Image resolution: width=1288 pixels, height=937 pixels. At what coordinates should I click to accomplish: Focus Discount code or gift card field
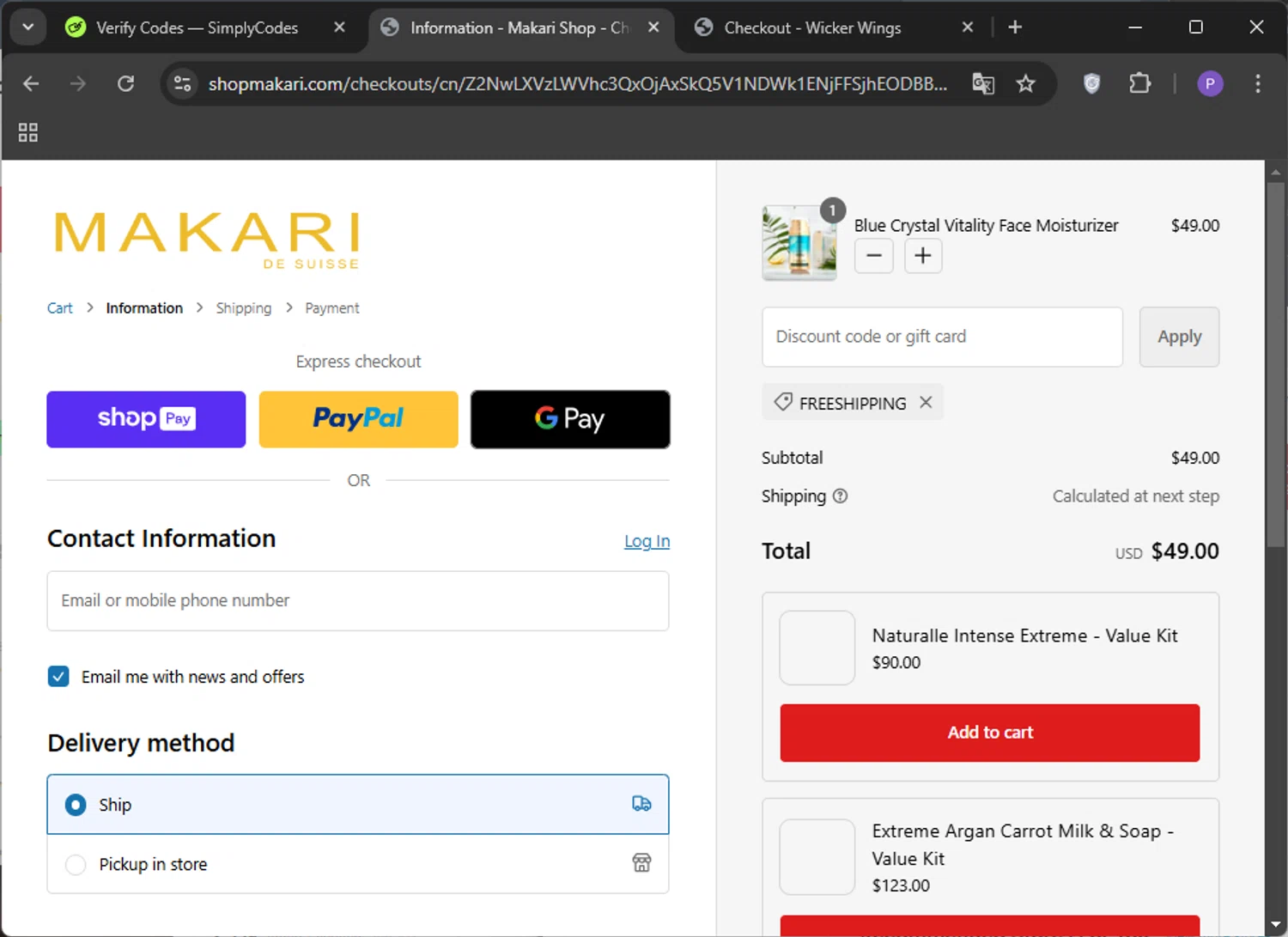pos(942,337)
